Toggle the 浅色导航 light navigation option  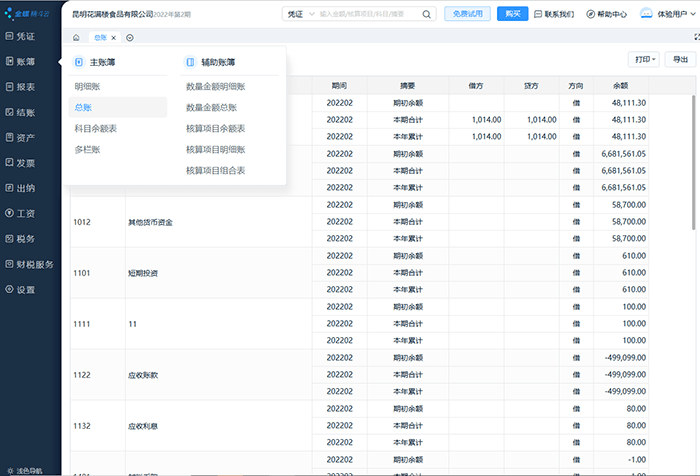tap(25, 471)
